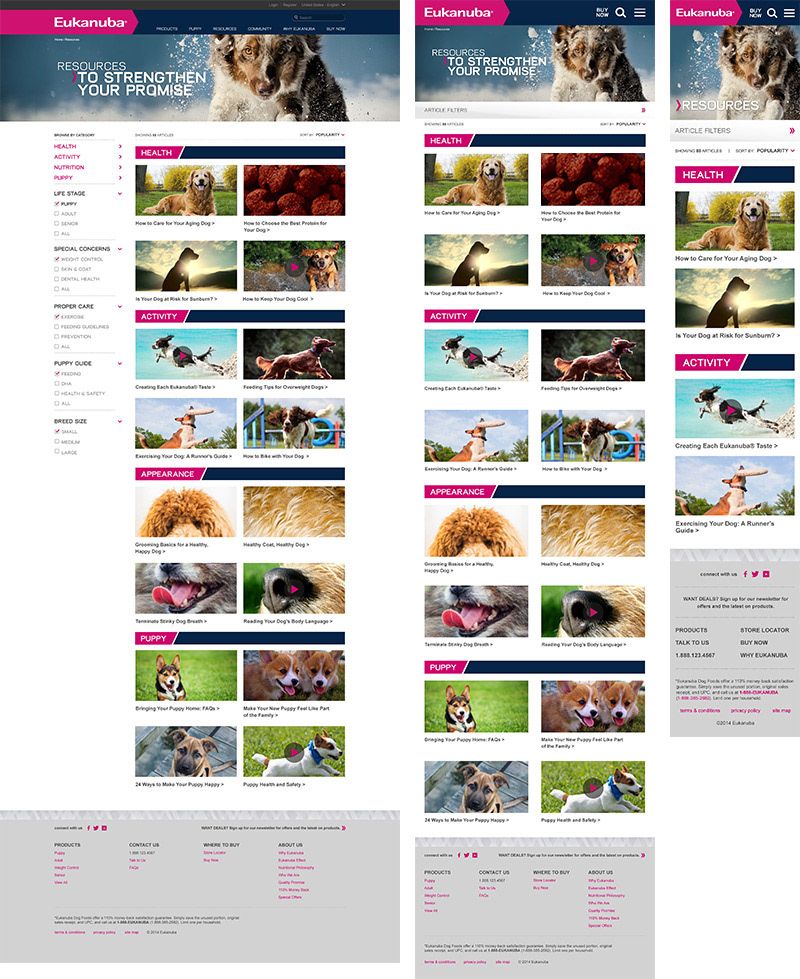
Task: Click the Login link in the top bar
Action: pyautogui.click(x=274, y=4)
